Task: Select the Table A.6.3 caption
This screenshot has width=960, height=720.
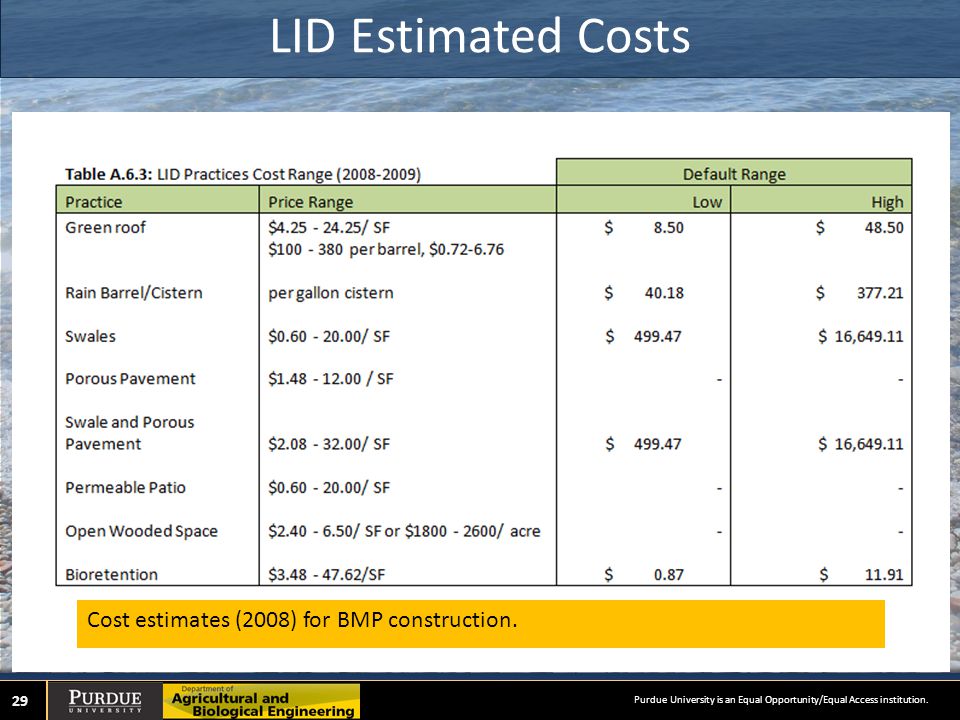Action: pos(243,174)
